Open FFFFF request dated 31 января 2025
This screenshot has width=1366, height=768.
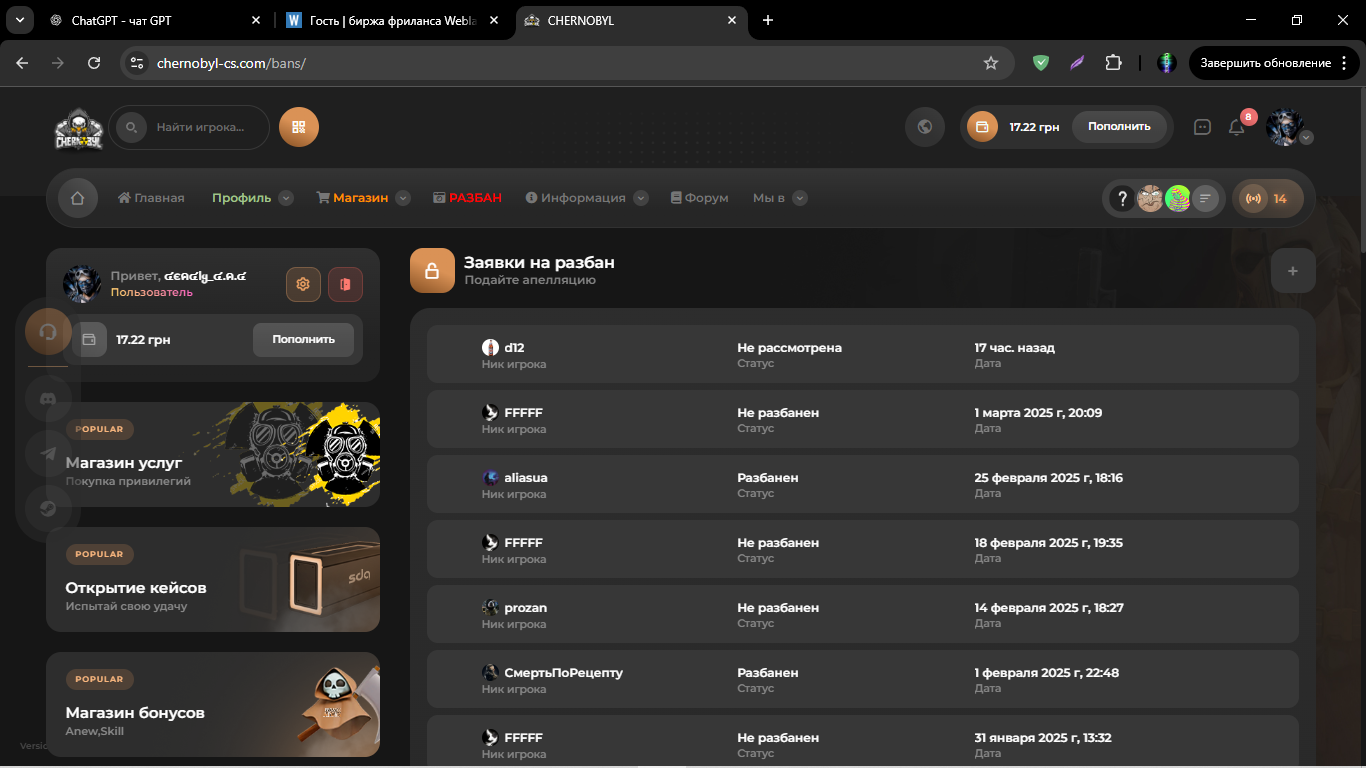[x=863, y=741]
